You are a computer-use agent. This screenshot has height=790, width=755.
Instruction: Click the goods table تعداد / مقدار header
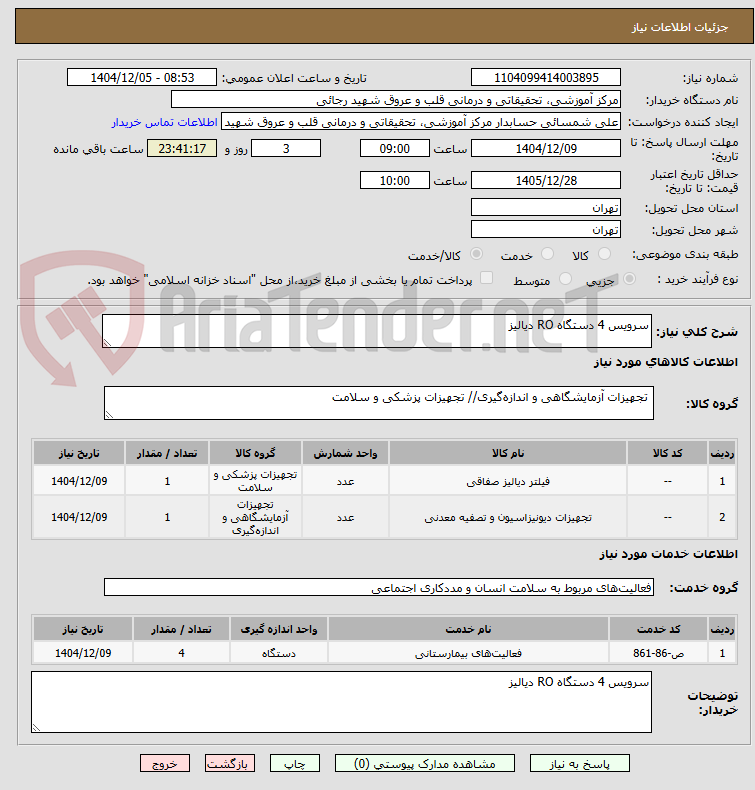pyautogui.click(x=167, y=453)
